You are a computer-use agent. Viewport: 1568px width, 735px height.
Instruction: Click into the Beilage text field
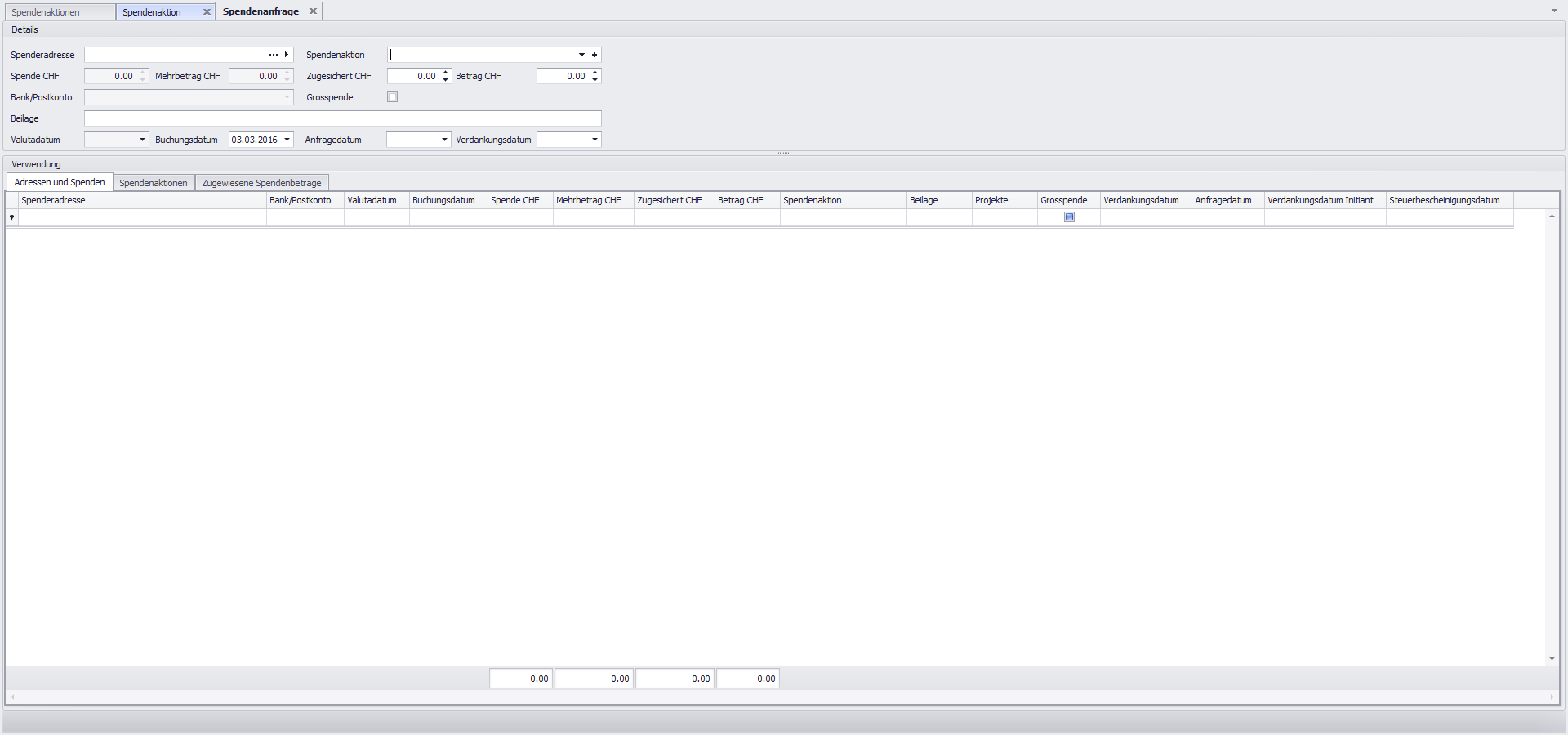click(342, 118)
